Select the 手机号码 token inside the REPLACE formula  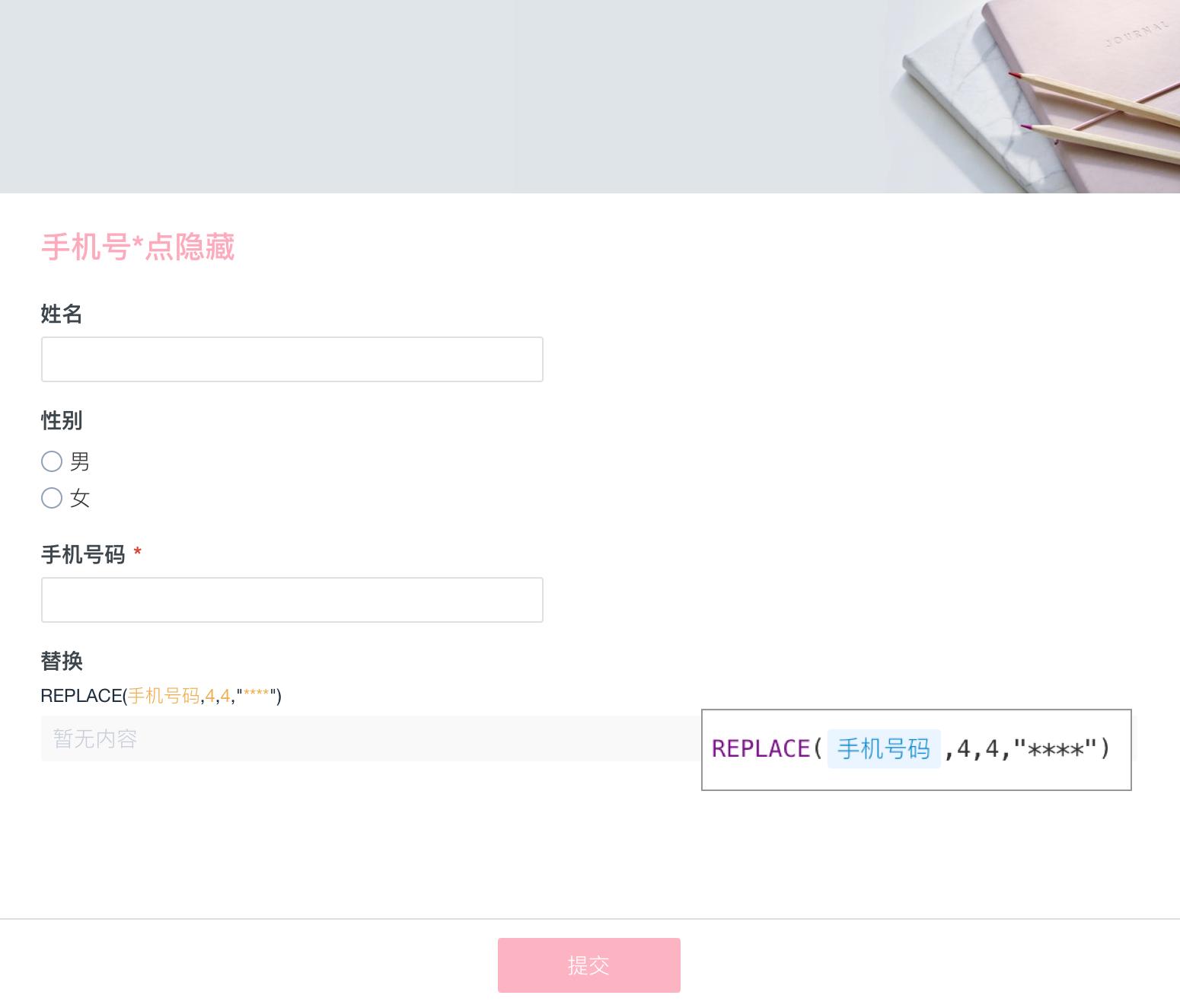[x=883, y=748]
